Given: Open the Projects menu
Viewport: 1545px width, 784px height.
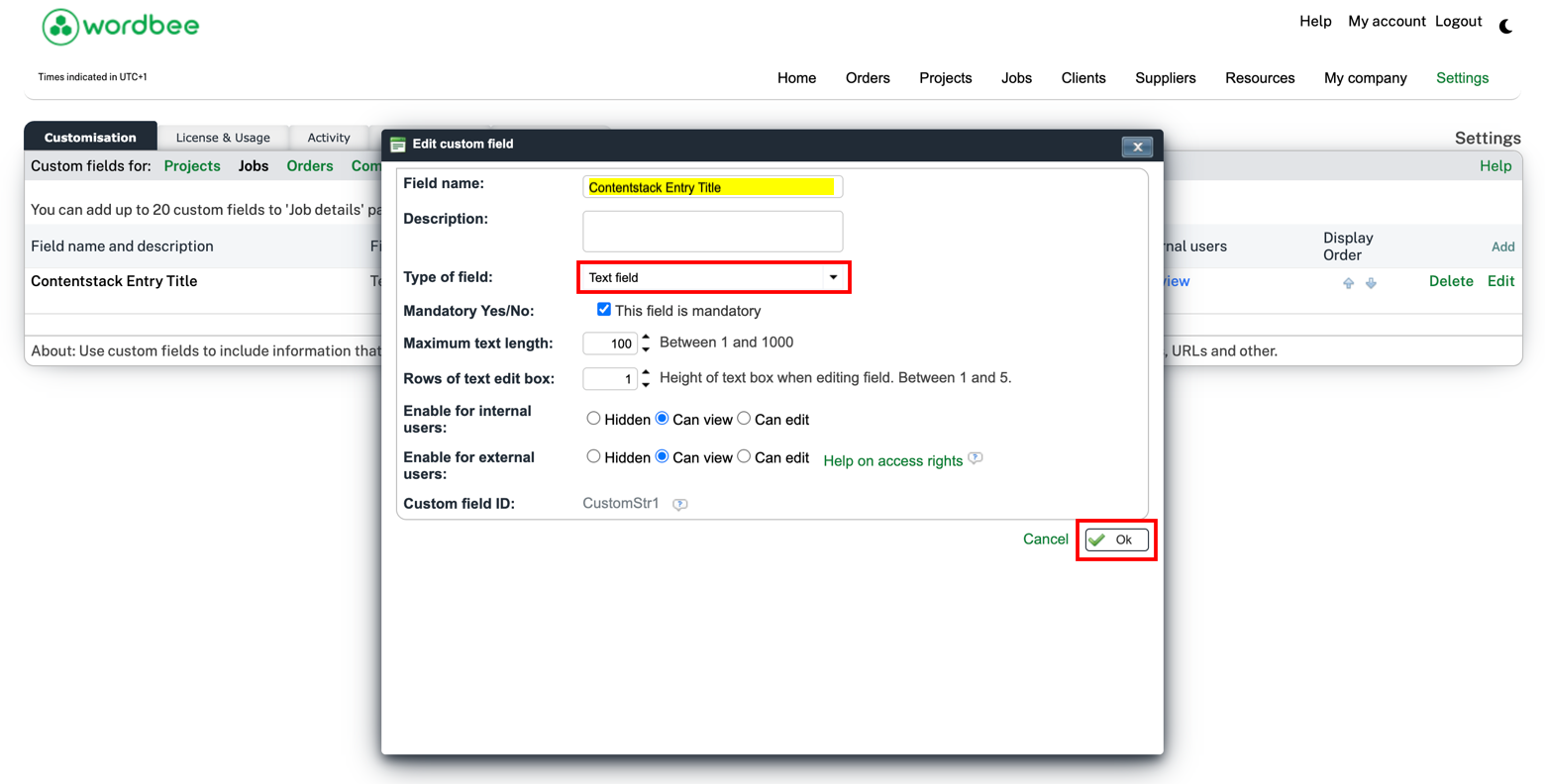Looking at the screenshot, I should pos(946,78).
